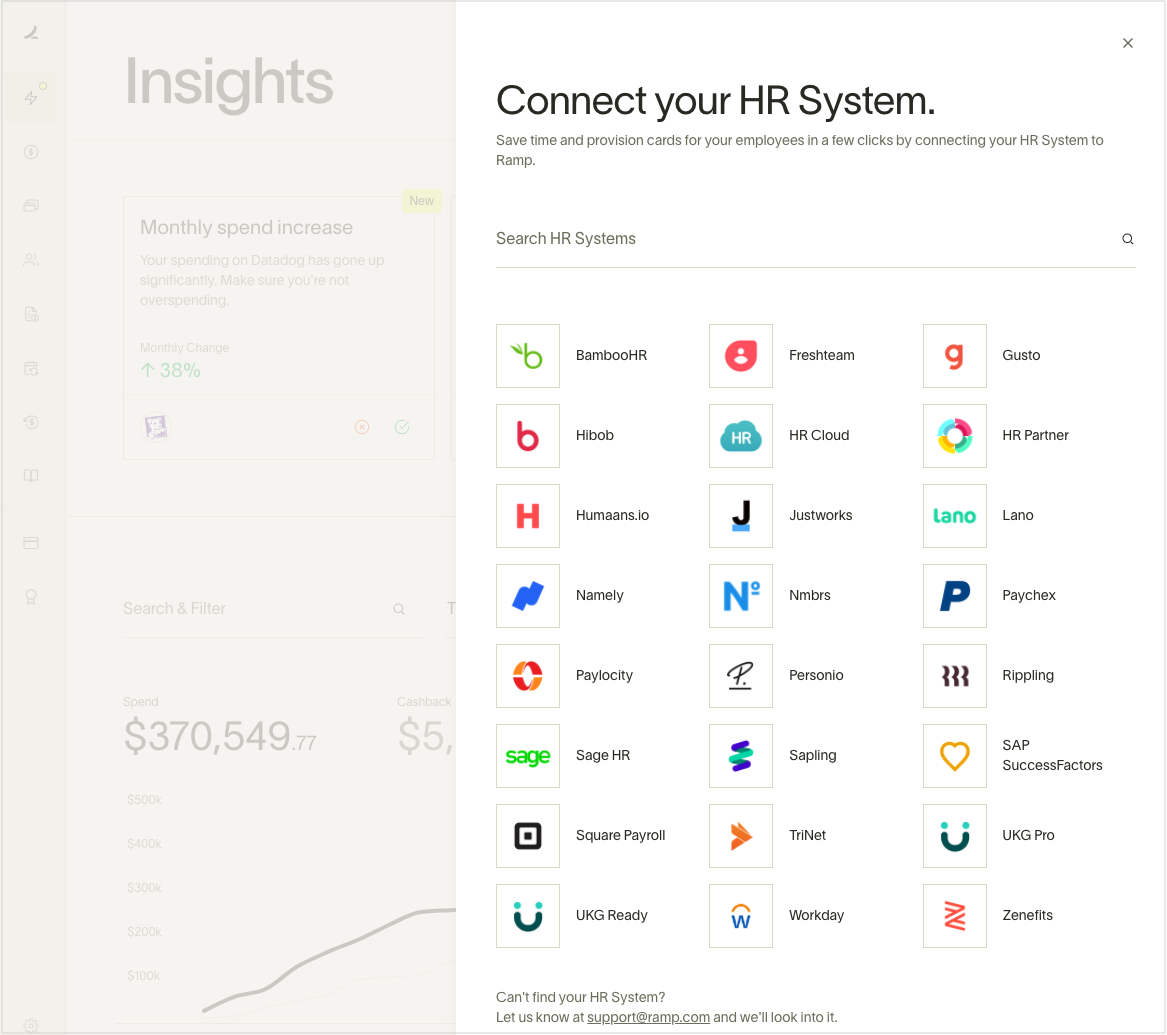The image size is (1167, 1035).
Task: Pick the Lano logo tile
Action: 954,516
